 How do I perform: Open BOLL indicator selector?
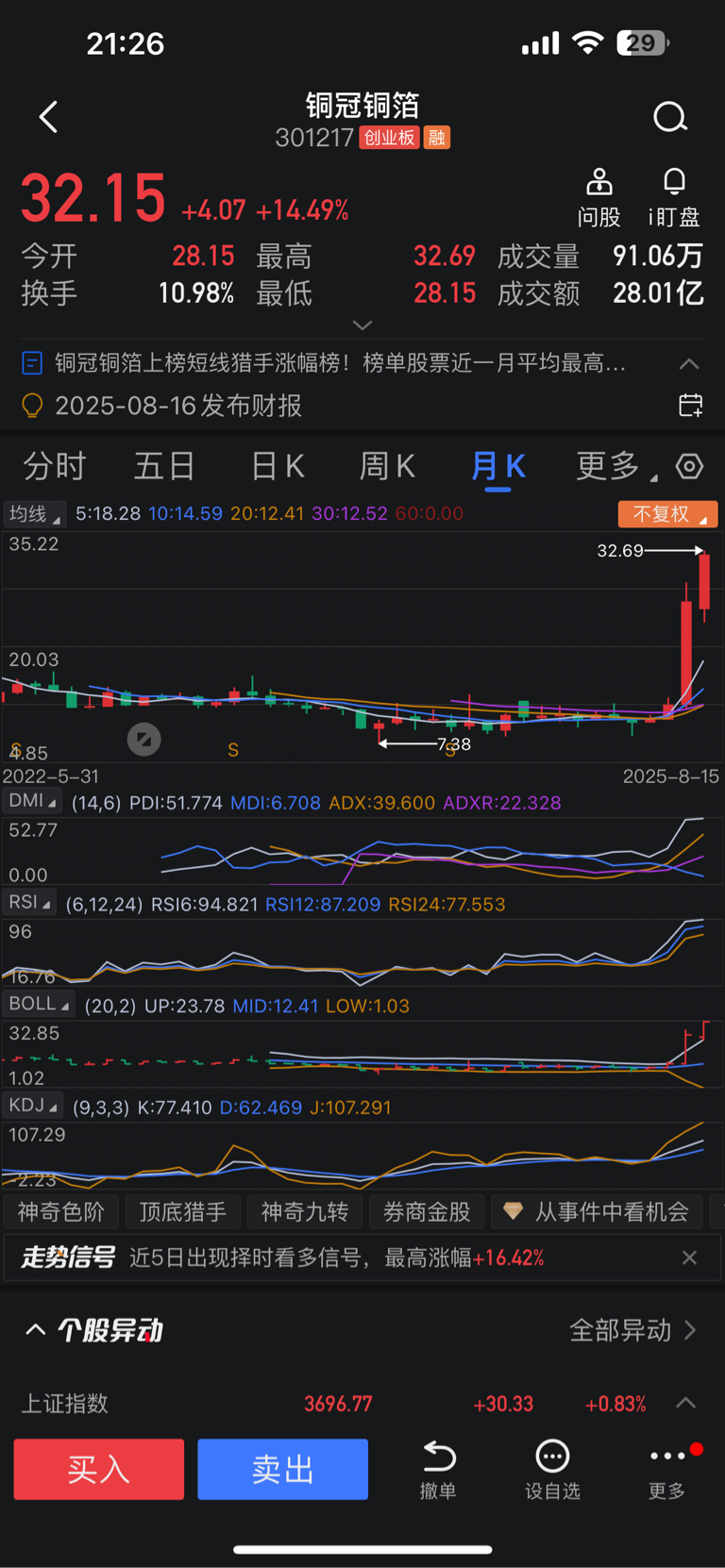click(x=39, y=1004)
